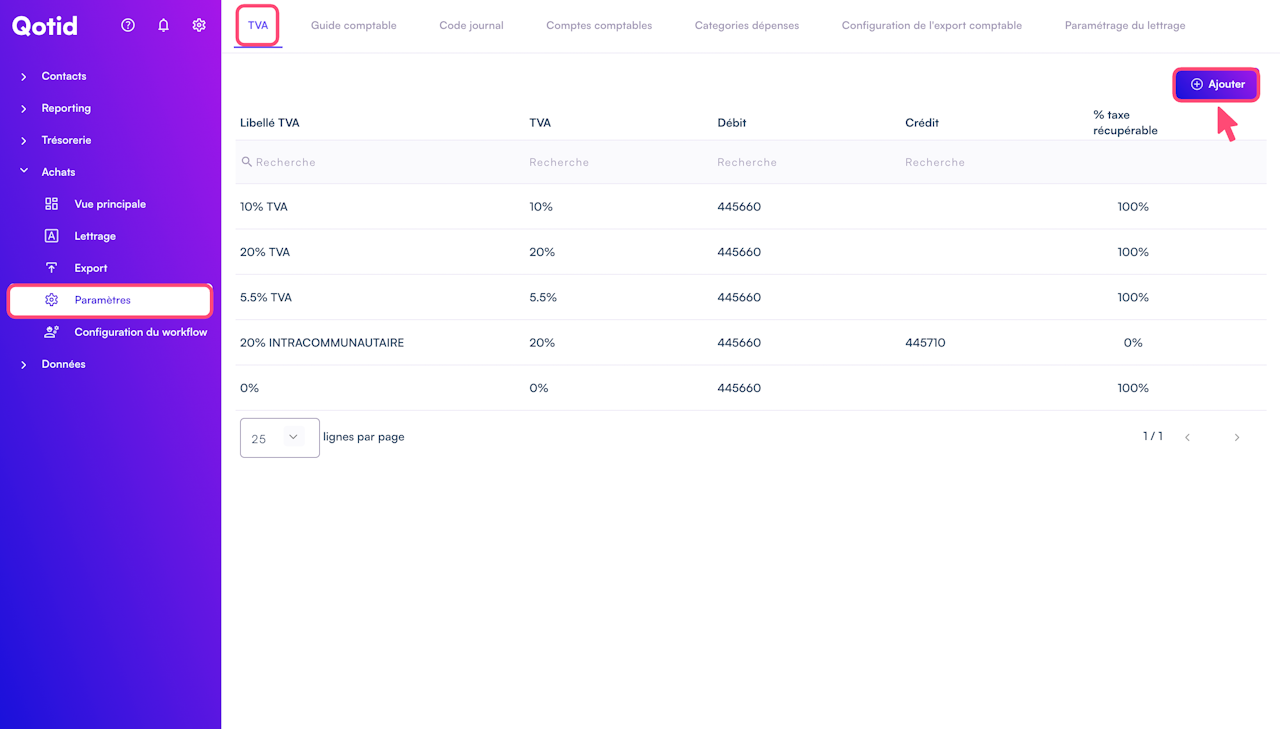This screenshot has height=729, width=1280.
Task: Open the lines per page dropdown
Action: pyautogui.click(x=280, y=438)
